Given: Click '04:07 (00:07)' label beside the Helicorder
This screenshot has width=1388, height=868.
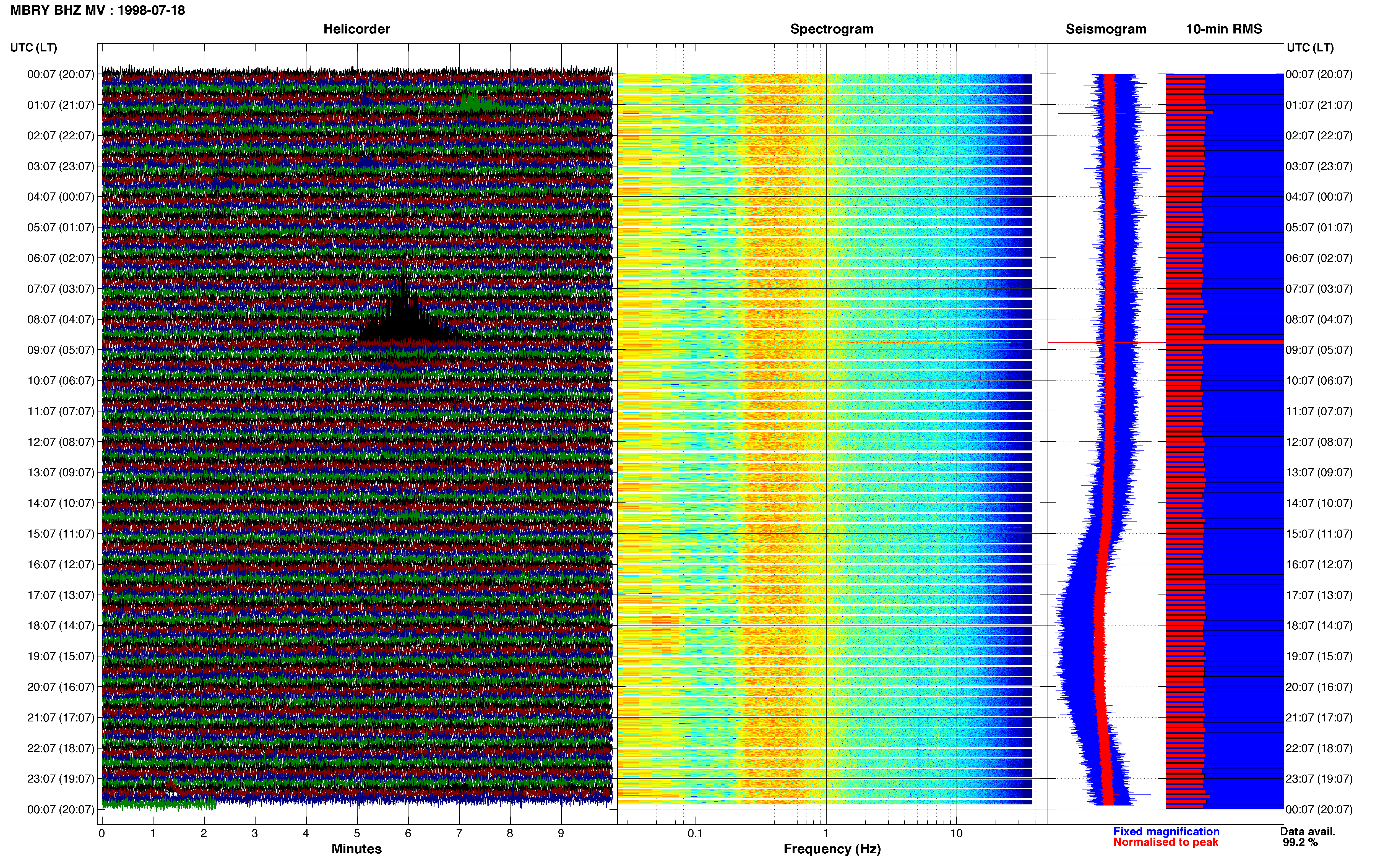Looking at the screenshot, I should coord(60,197).
